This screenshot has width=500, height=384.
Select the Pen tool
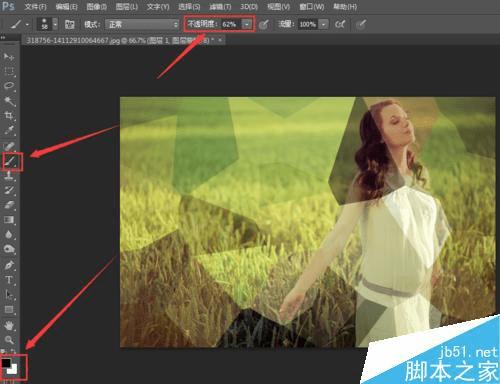[x=9, y=265]
